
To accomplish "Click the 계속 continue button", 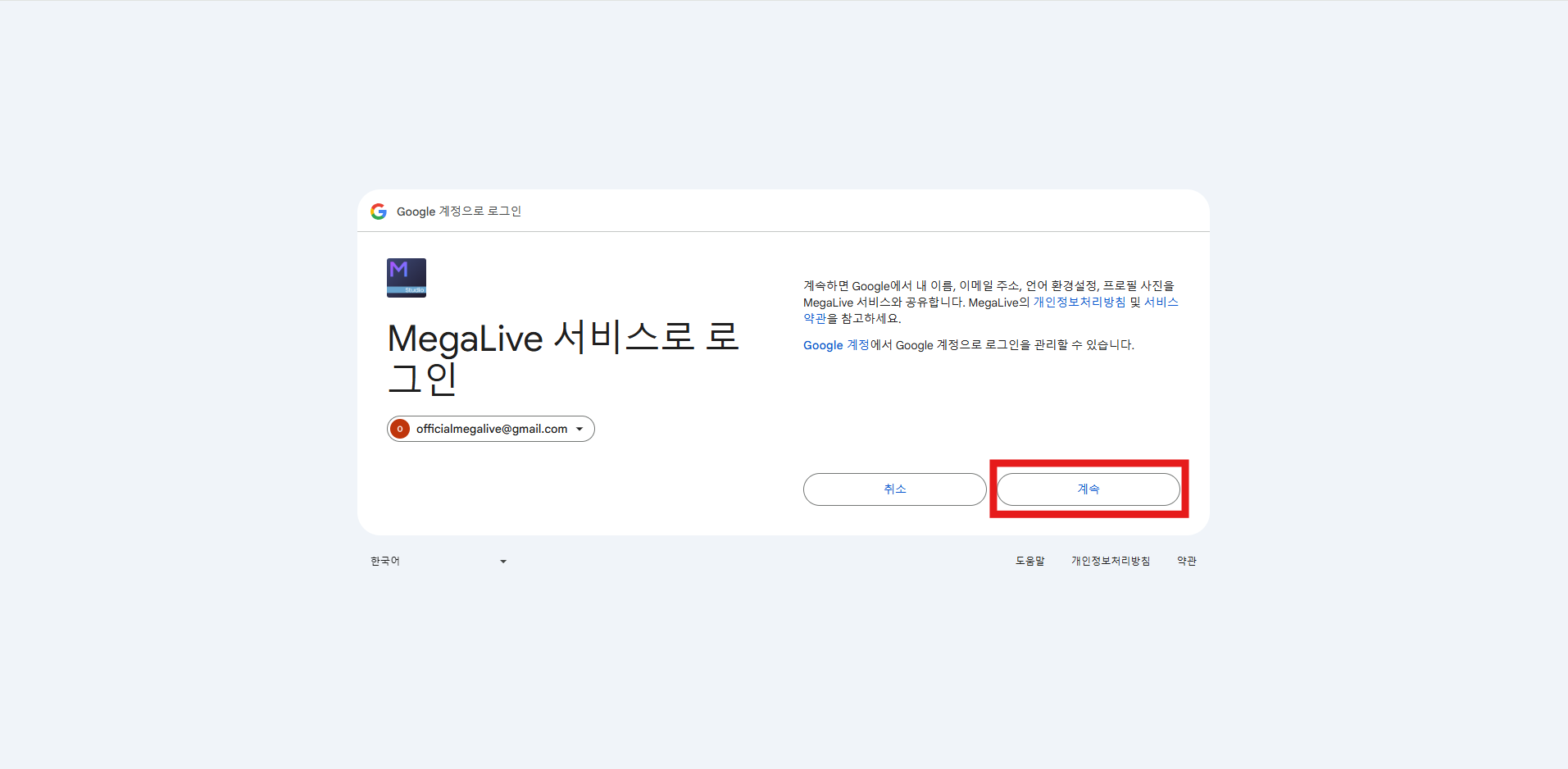I will click(x=1089, y=489).
